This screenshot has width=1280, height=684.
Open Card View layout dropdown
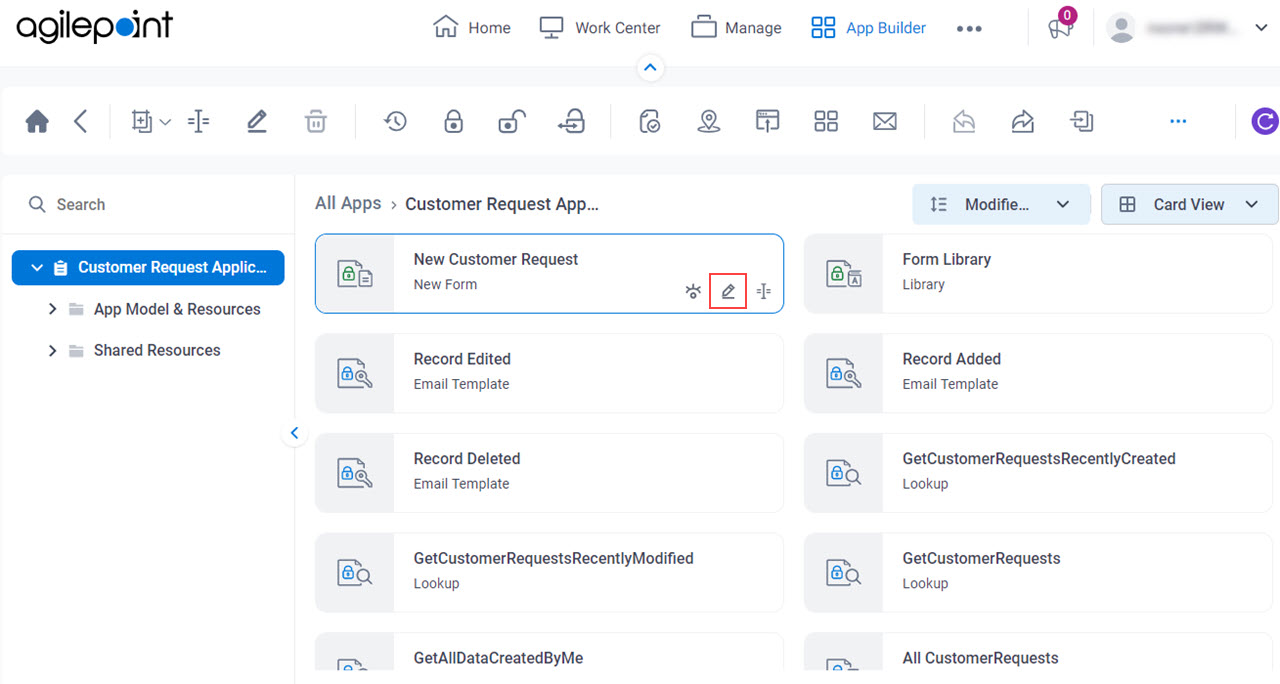click(1189, 204)
